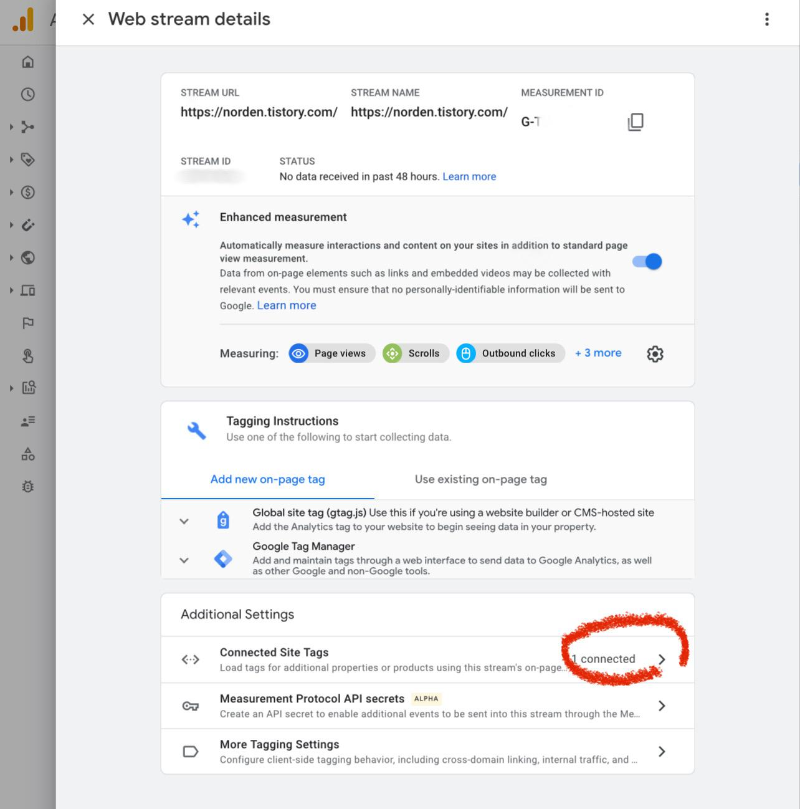Open Measurement Protocol API secrets chevron
Screen dimensions: 800x809
point(662,706)
